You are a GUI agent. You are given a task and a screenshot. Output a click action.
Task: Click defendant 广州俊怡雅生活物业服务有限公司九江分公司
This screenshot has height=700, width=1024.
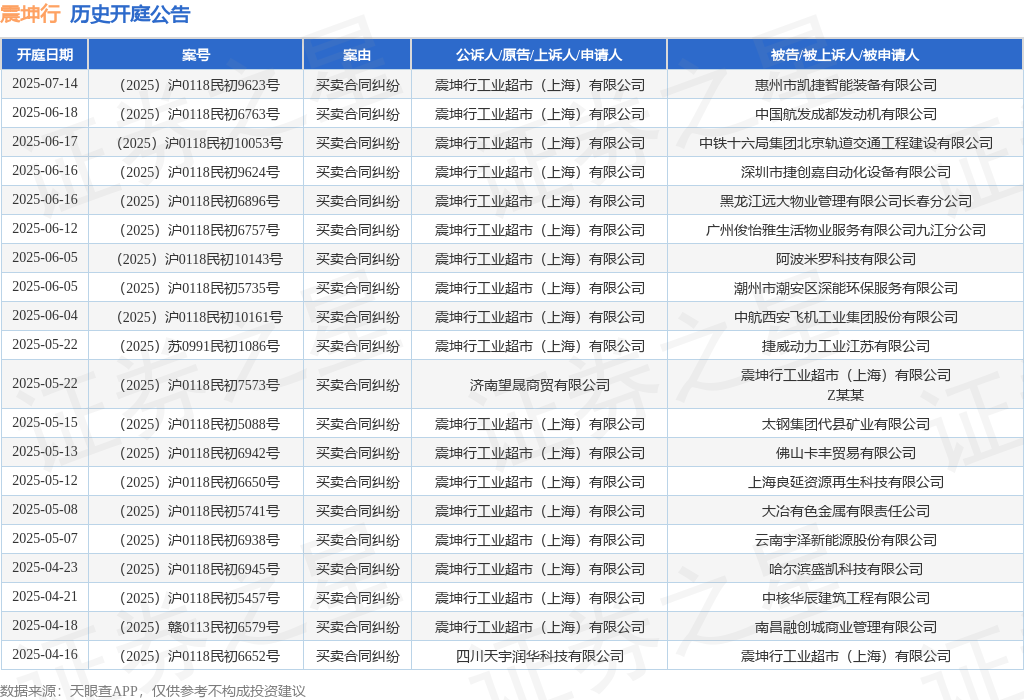click(846, 230)
